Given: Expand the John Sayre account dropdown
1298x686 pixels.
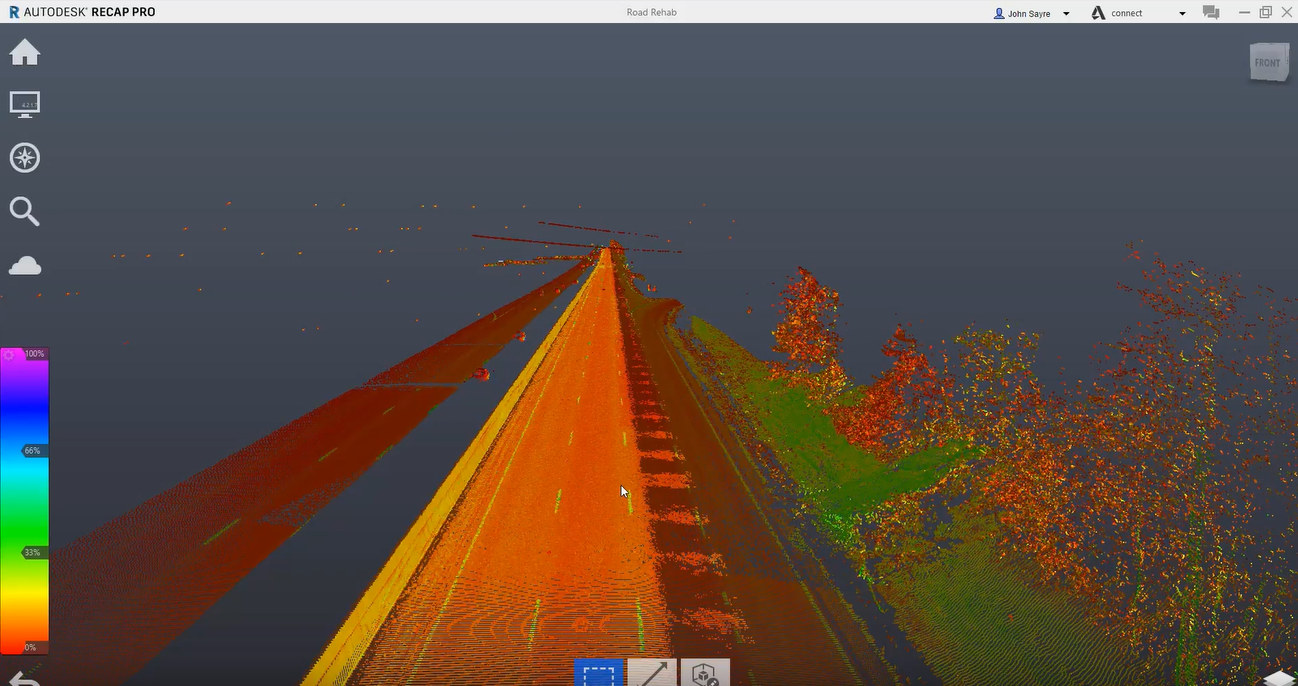Looking at the screenshot, I should coord(1066,14).
